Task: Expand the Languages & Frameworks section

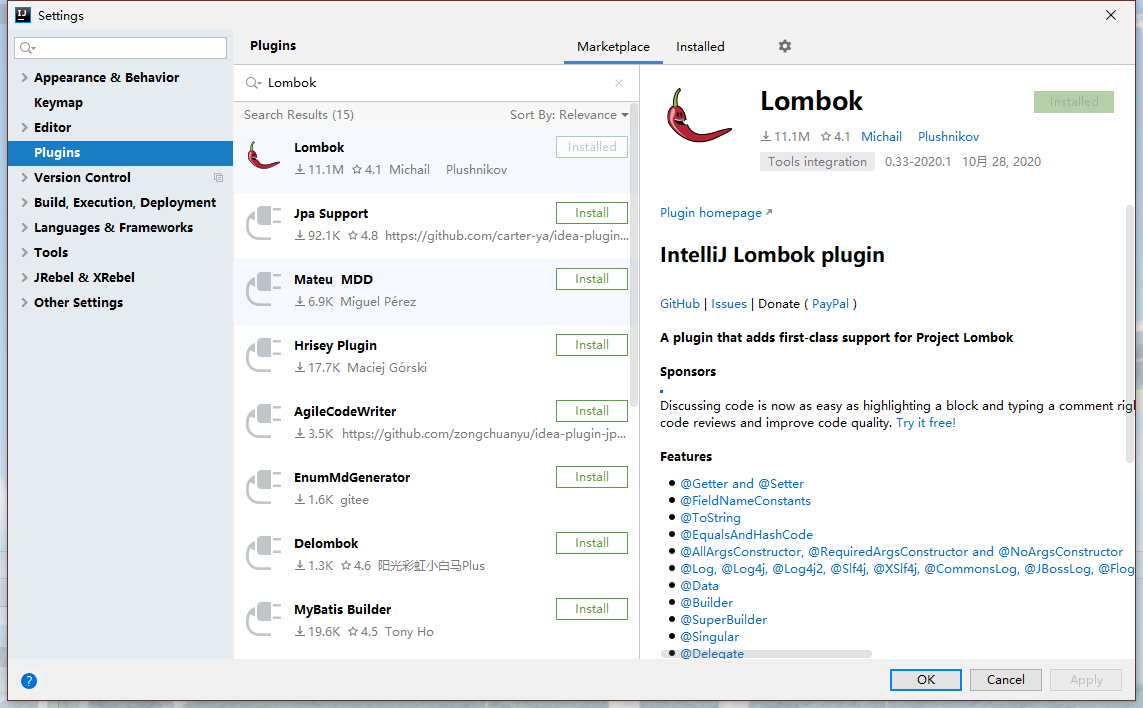Action: click(24, 228)
